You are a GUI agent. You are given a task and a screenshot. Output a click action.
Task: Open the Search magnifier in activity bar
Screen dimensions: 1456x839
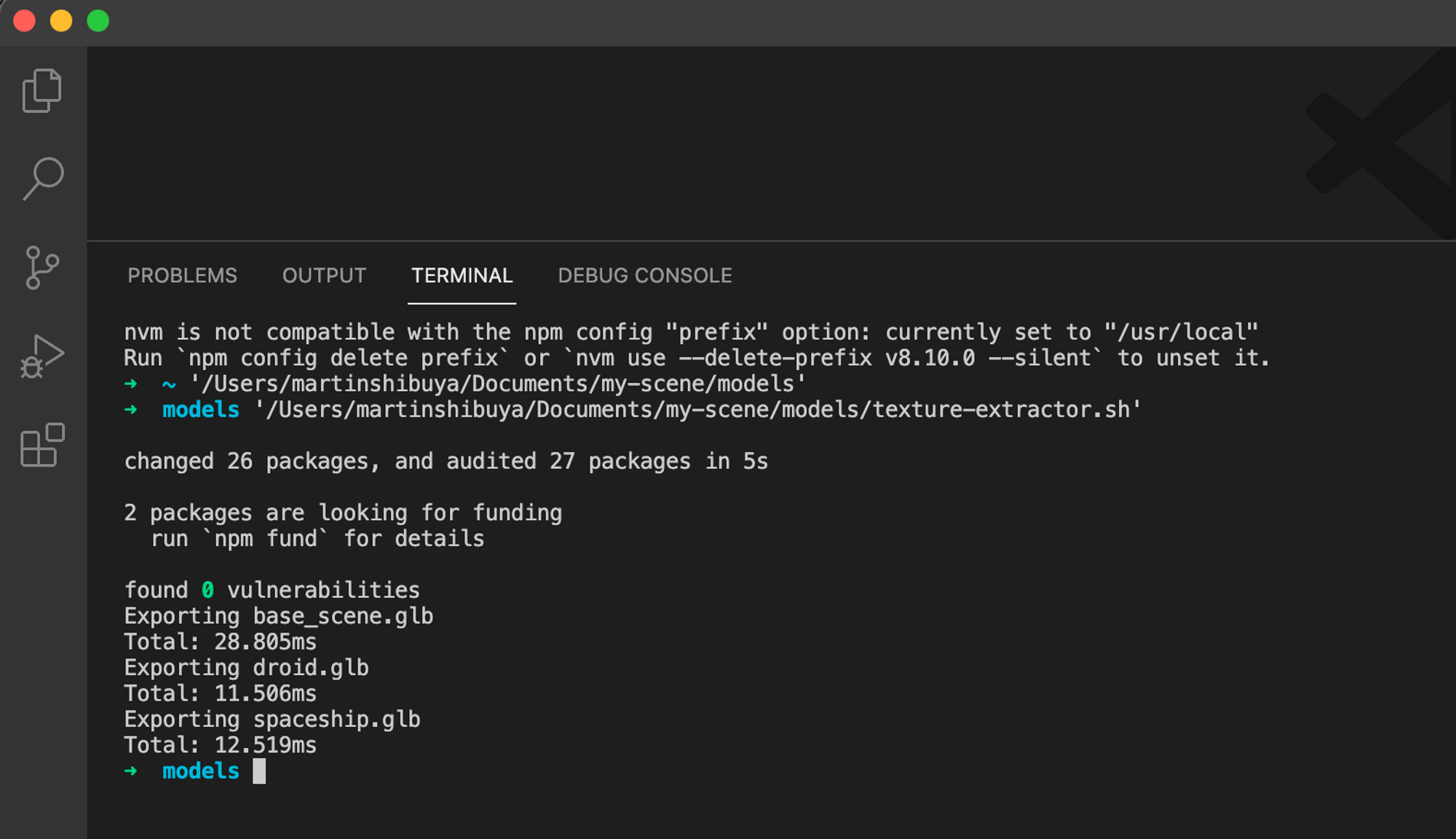pos(43,178)
